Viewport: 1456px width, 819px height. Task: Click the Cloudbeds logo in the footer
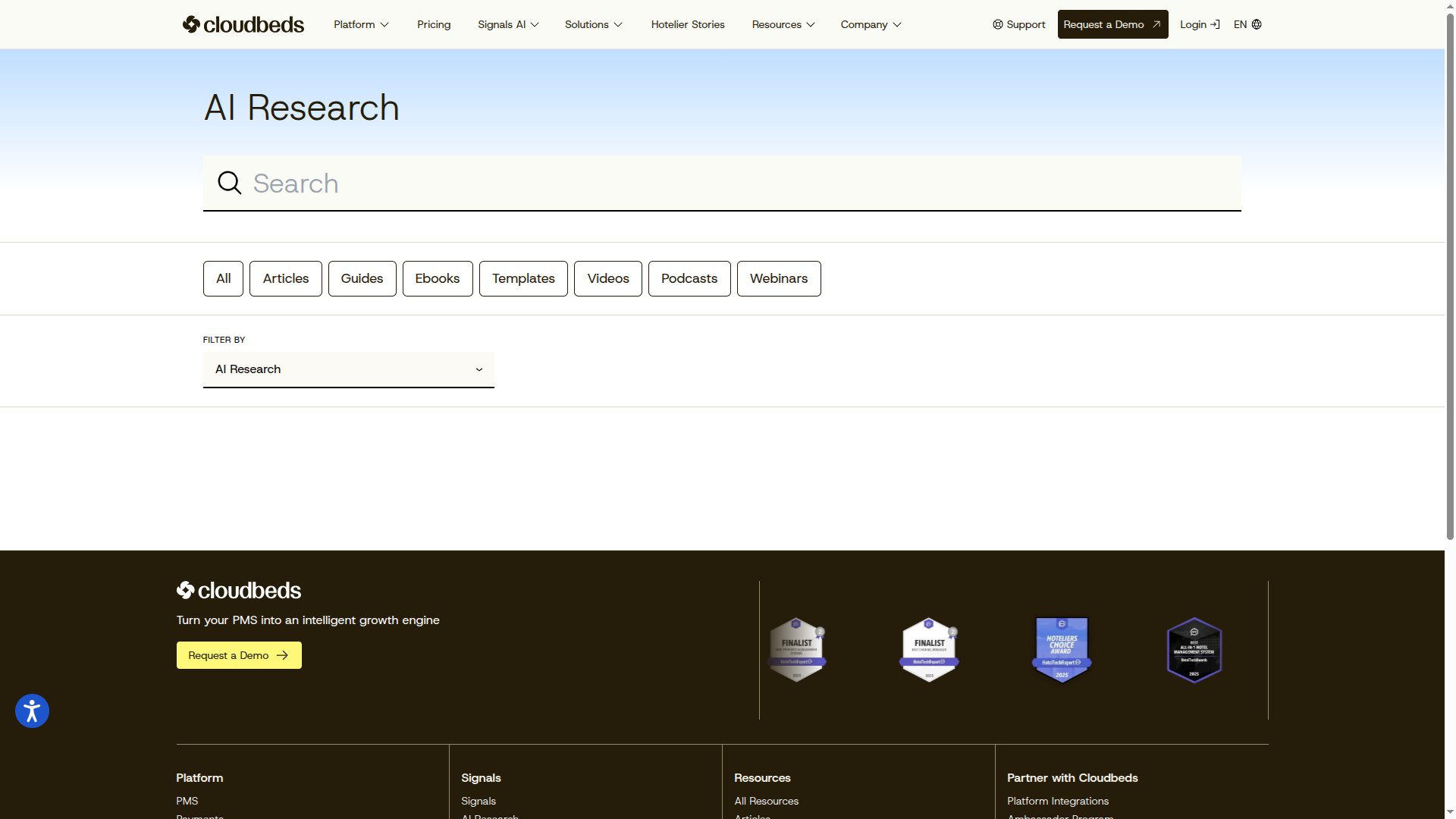pyautogui.click(x=238, y=590)
